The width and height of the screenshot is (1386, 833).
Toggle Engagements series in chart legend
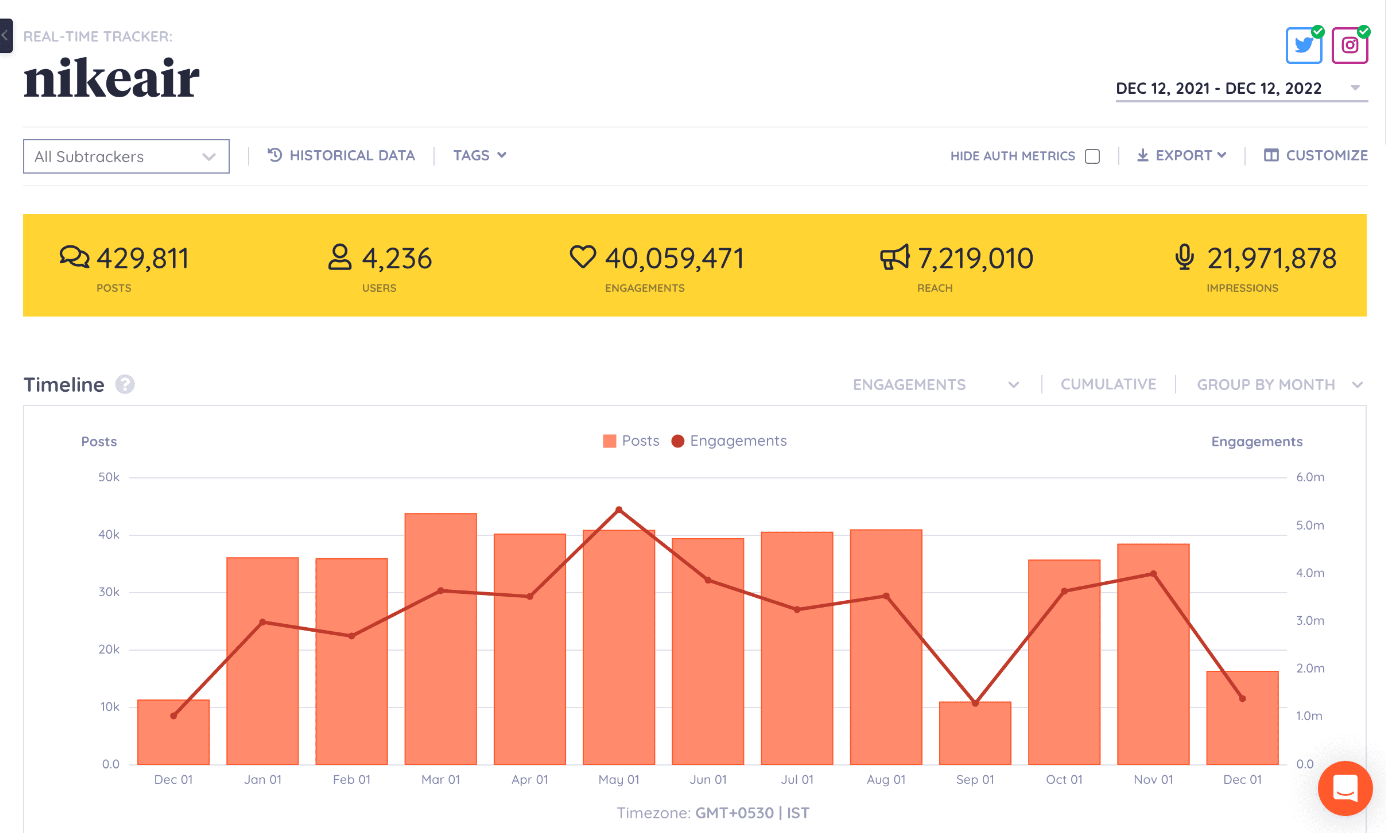[x=729, y=441]
